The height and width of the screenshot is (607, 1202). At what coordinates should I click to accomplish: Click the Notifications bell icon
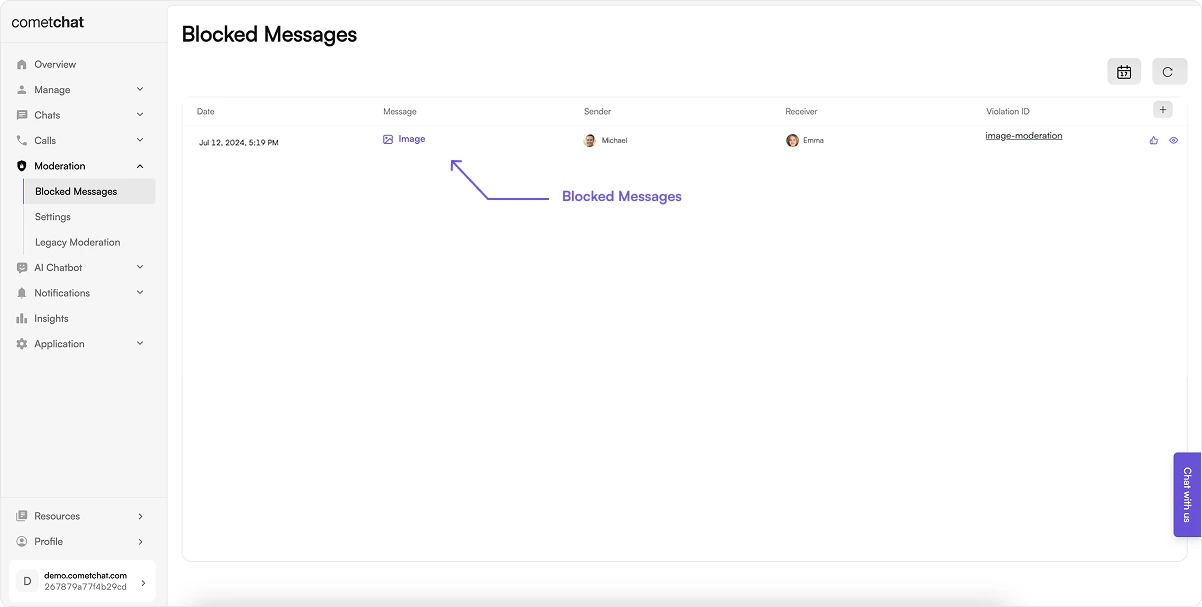click(x=22, y=293)
